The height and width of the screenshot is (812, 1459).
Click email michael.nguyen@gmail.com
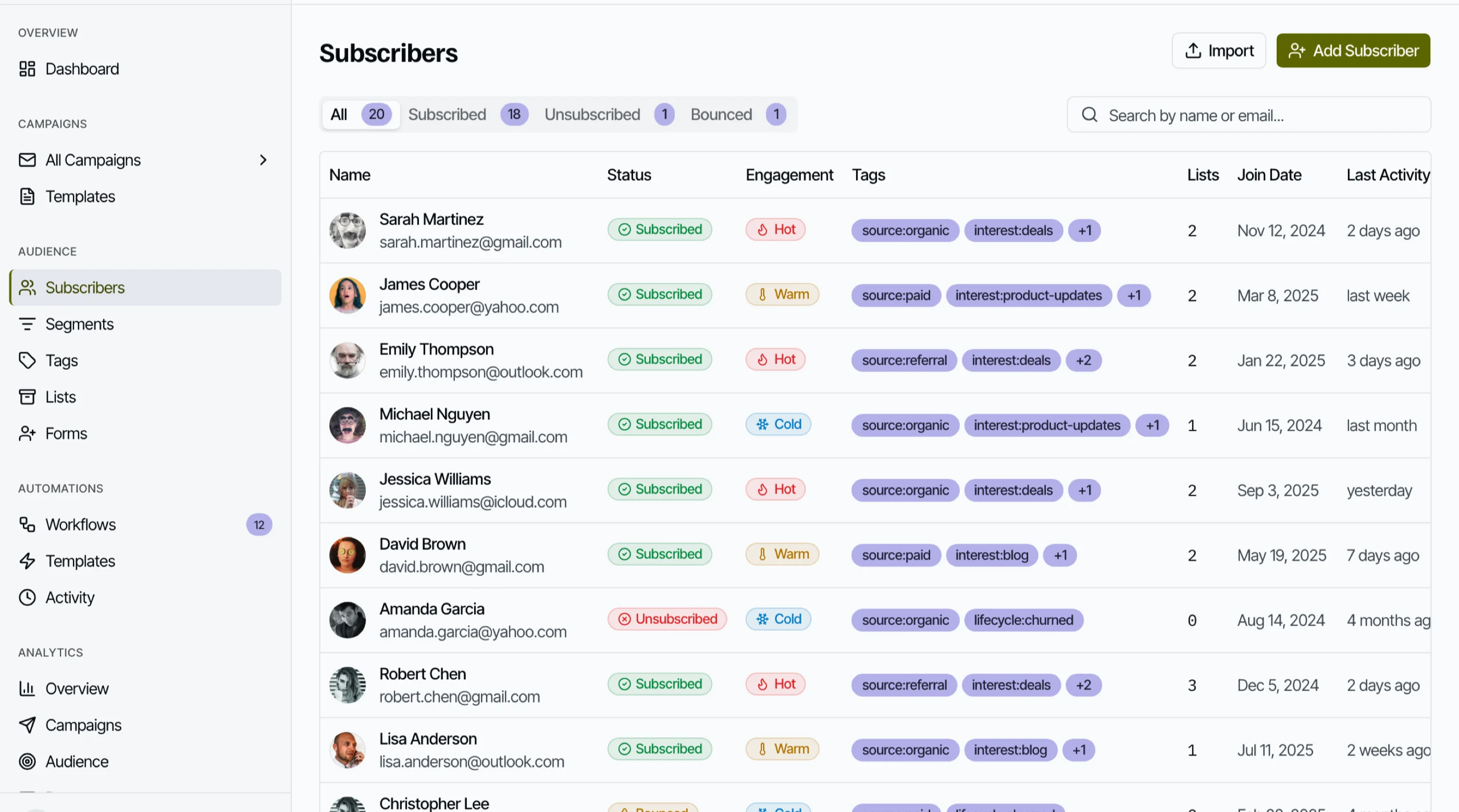[x=474, y=437]
